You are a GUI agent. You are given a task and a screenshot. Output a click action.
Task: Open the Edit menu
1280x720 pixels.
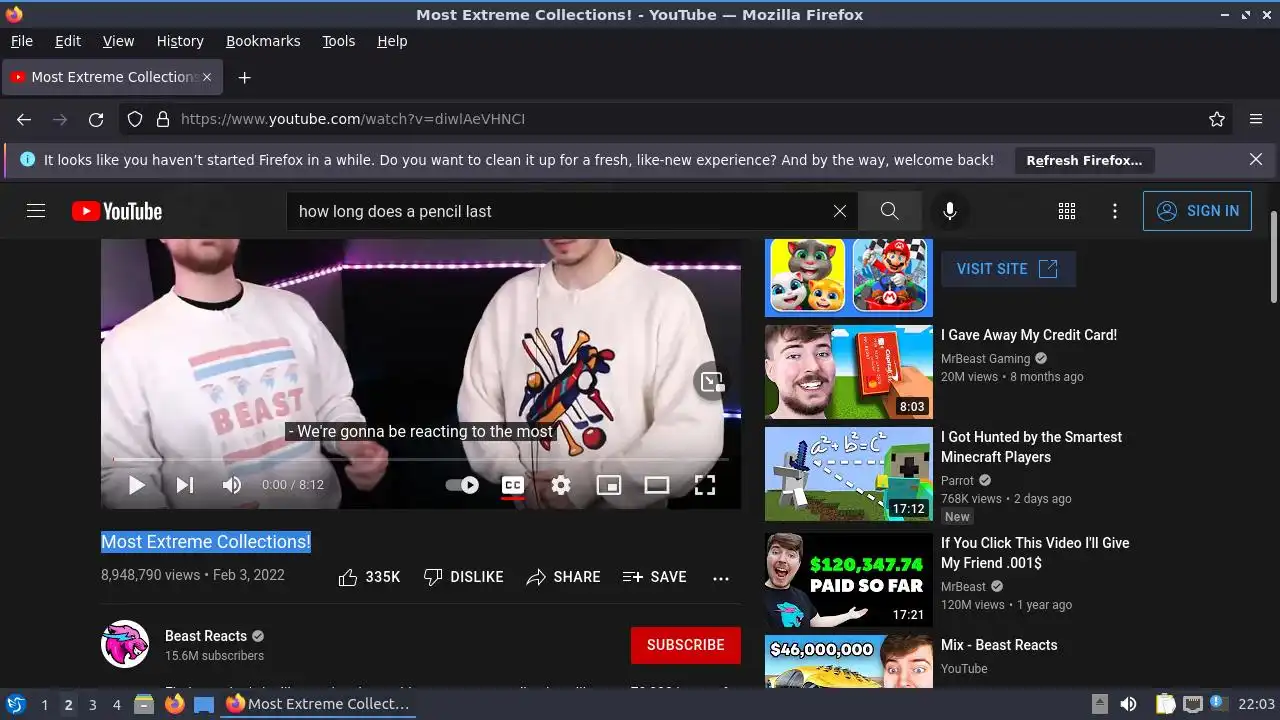click(x=68, y=41)
